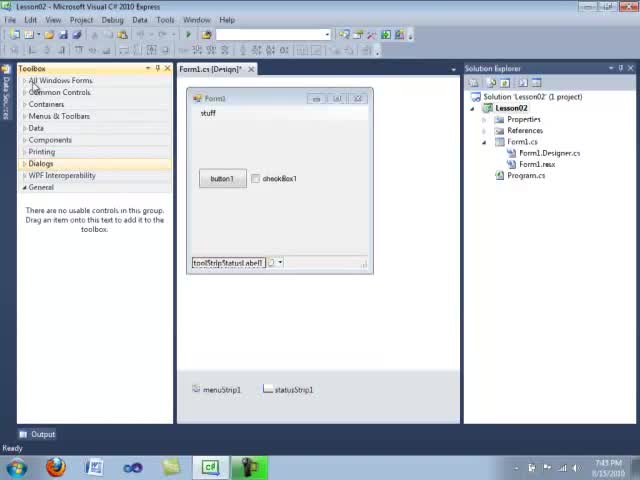This screenshot has width=640, height=480.
Task: Click the New Project toolbar icon
Action: point(15,35)
